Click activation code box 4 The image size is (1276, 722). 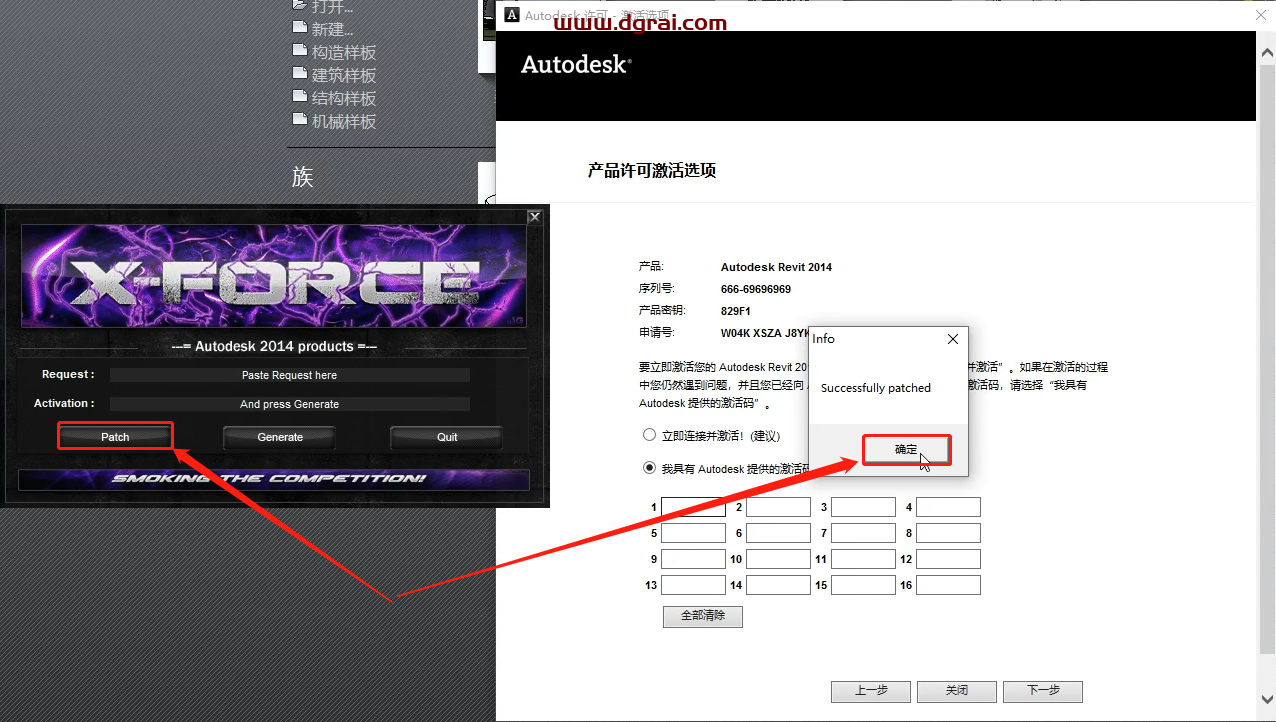click(948, 507)
